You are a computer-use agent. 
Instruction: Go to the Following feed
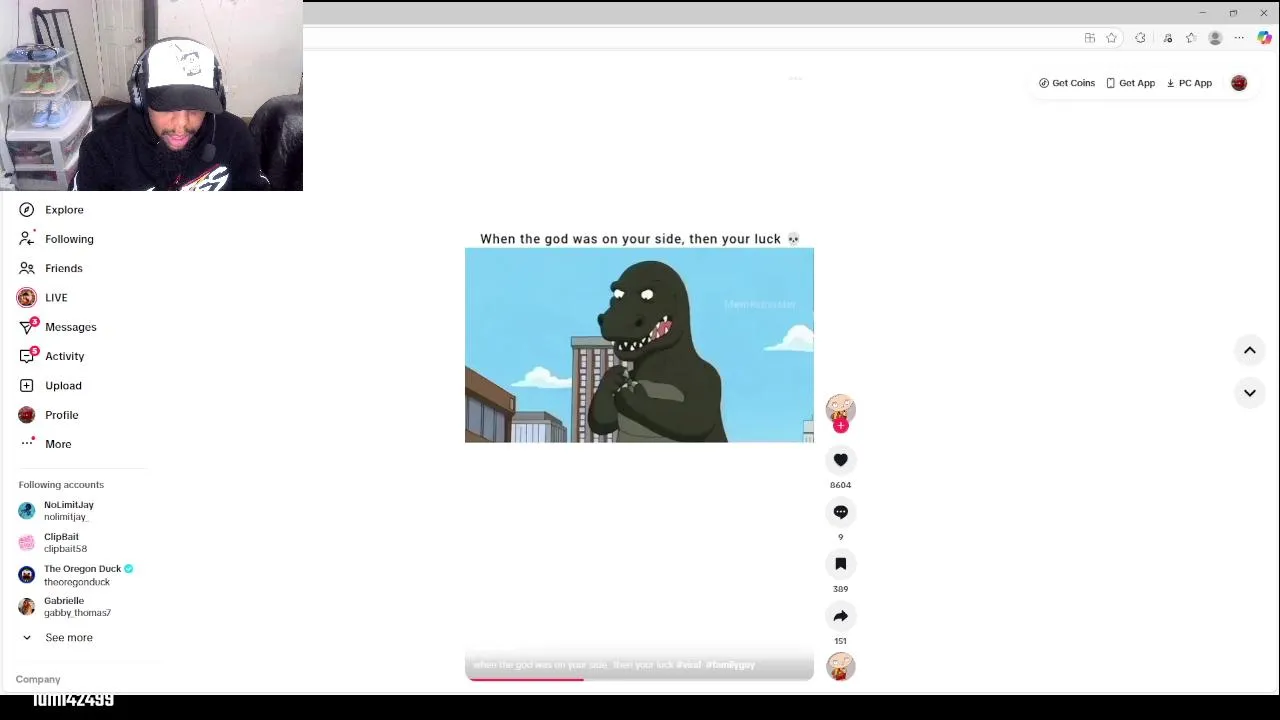[69, 239]
